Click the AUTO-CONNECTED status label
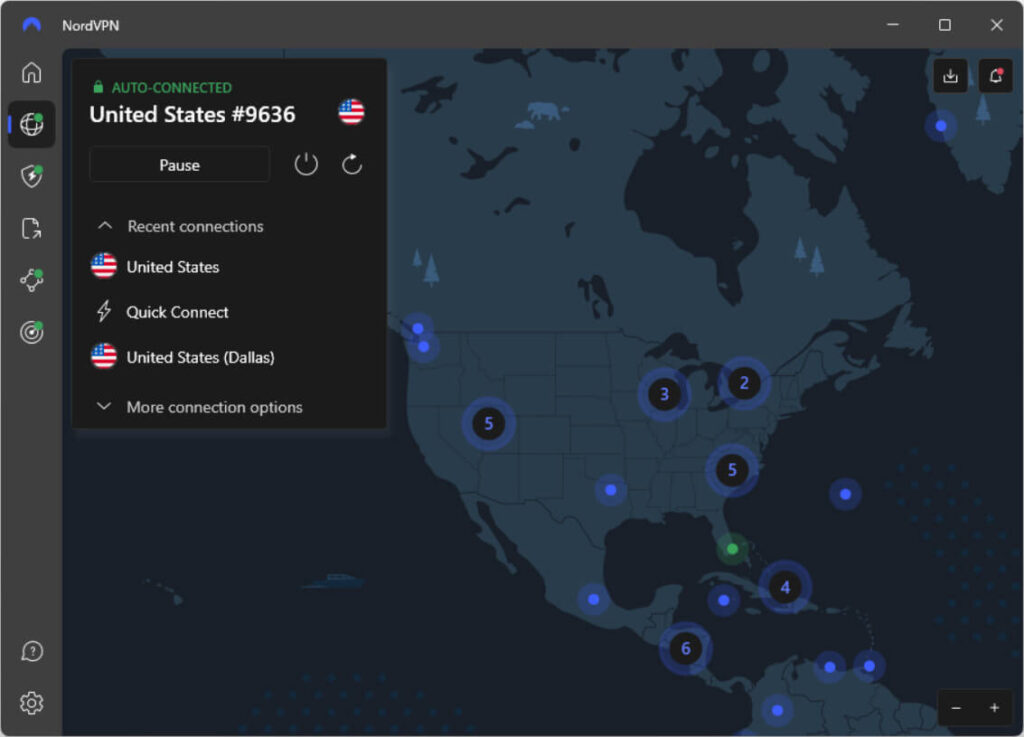1024x737 pixels. (172, 87)
